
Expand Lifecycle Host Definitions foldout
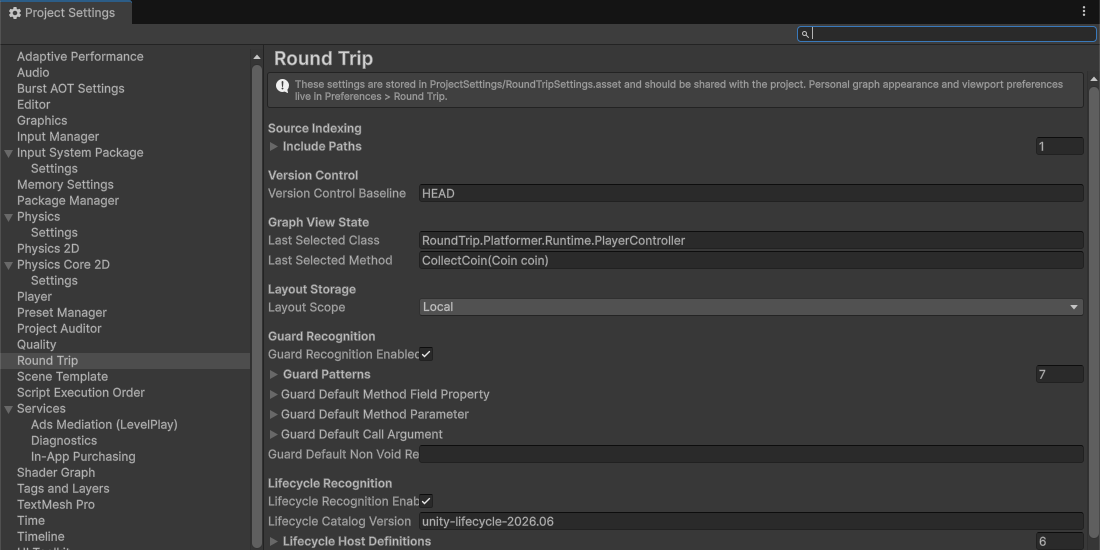(274, 541)
